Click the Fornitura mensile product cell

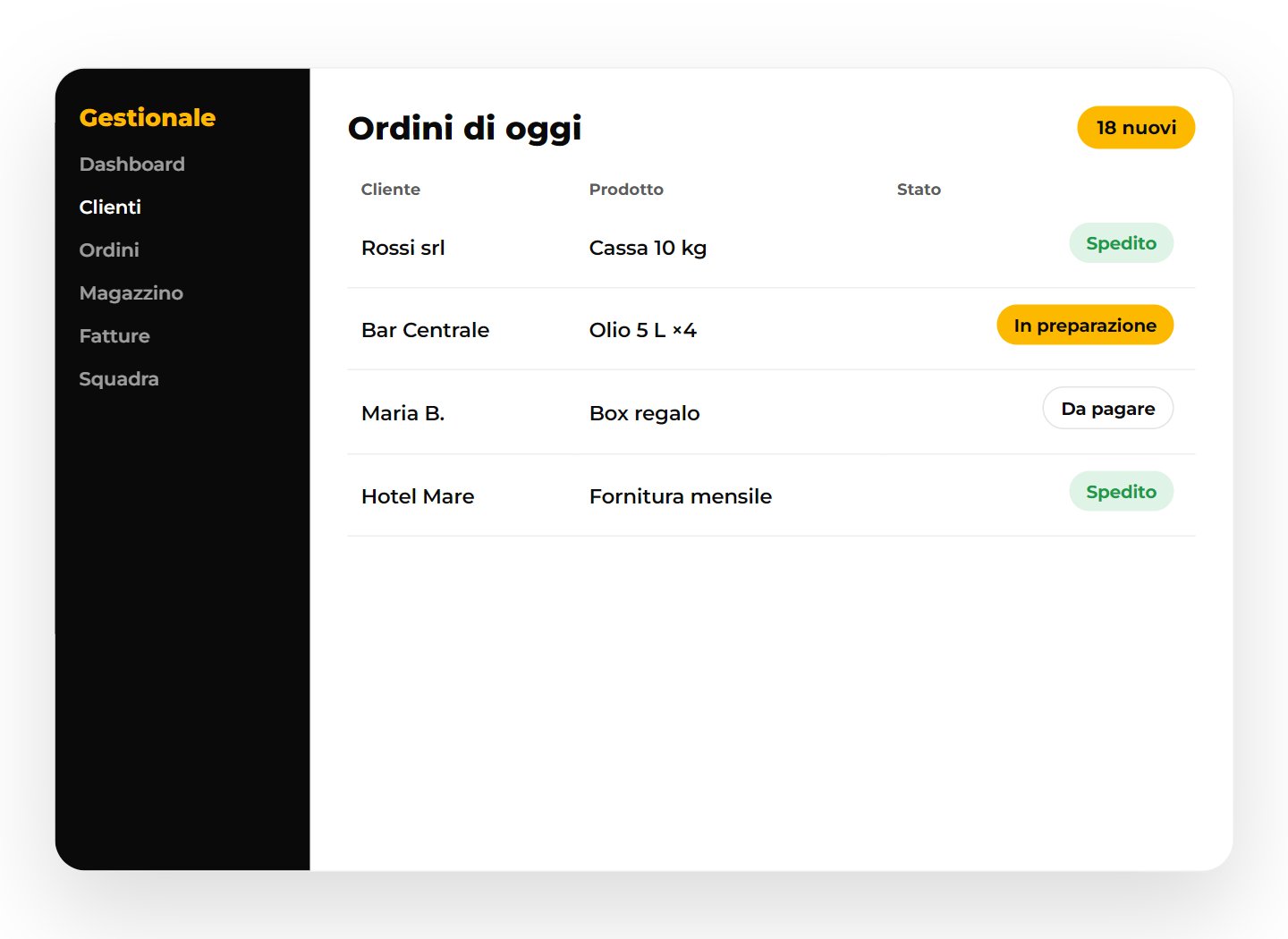[x=680, y=496]
